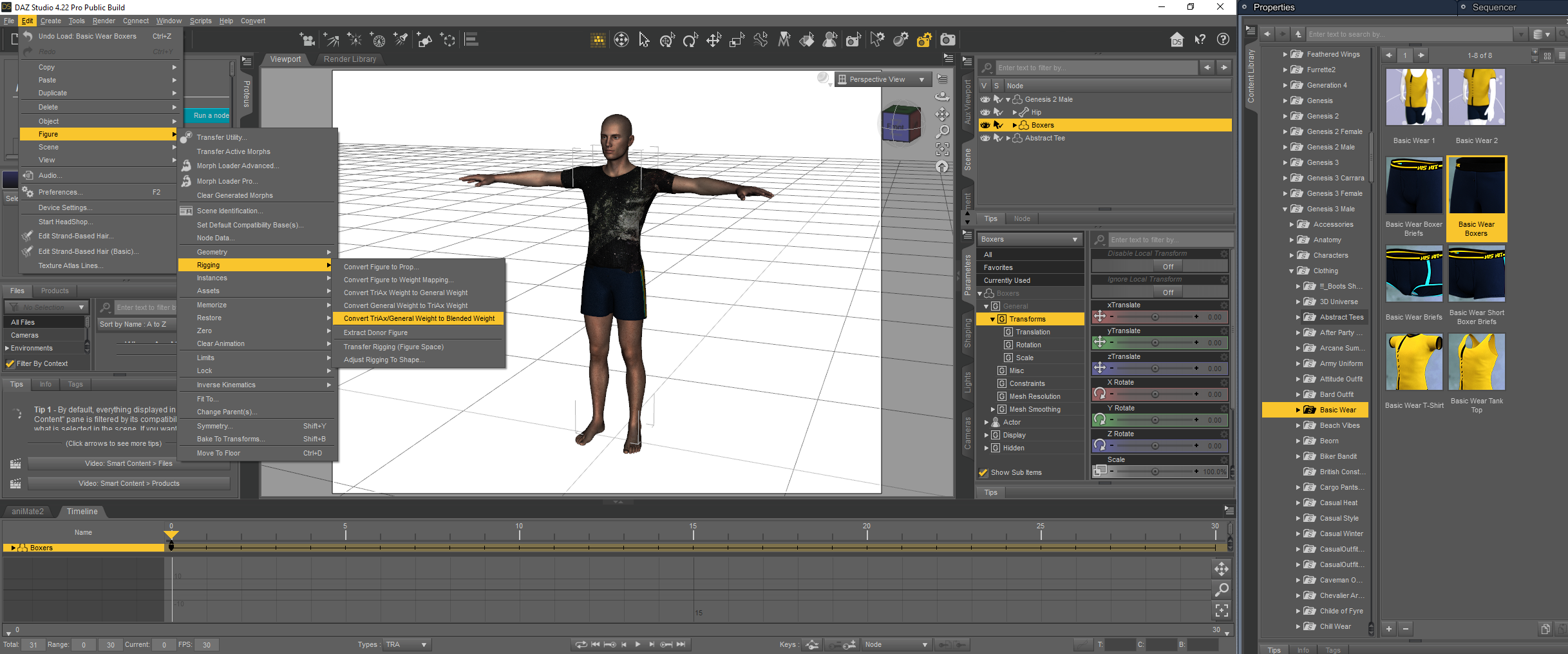Hide Genesis 2 Male with eye icon
Image resolution: width=1568 pixels, height=654 pixels.
tap(985, 99)
